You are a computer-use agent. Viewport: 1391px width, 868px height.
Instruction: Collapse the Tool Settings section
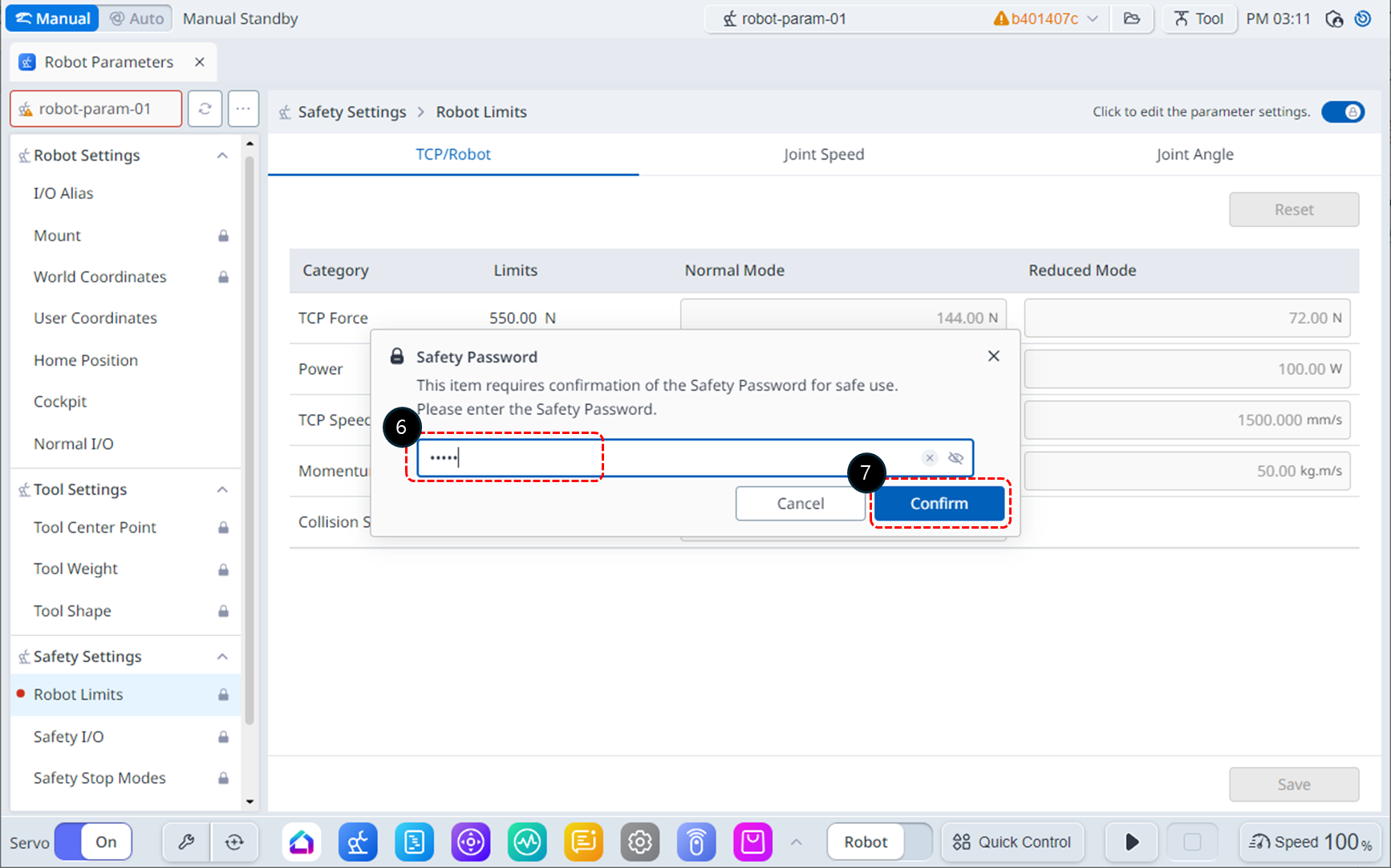[x=222, y=489]
